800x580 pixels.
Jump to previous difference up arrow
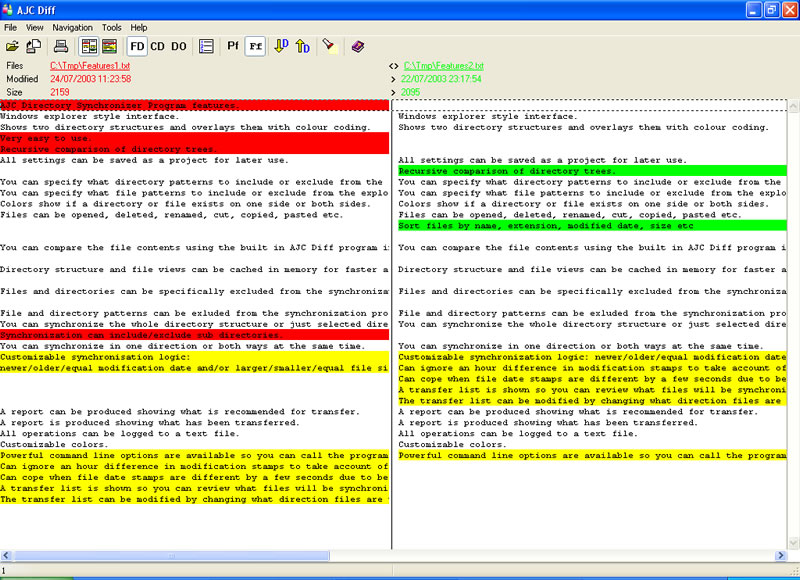pos(302,46)
